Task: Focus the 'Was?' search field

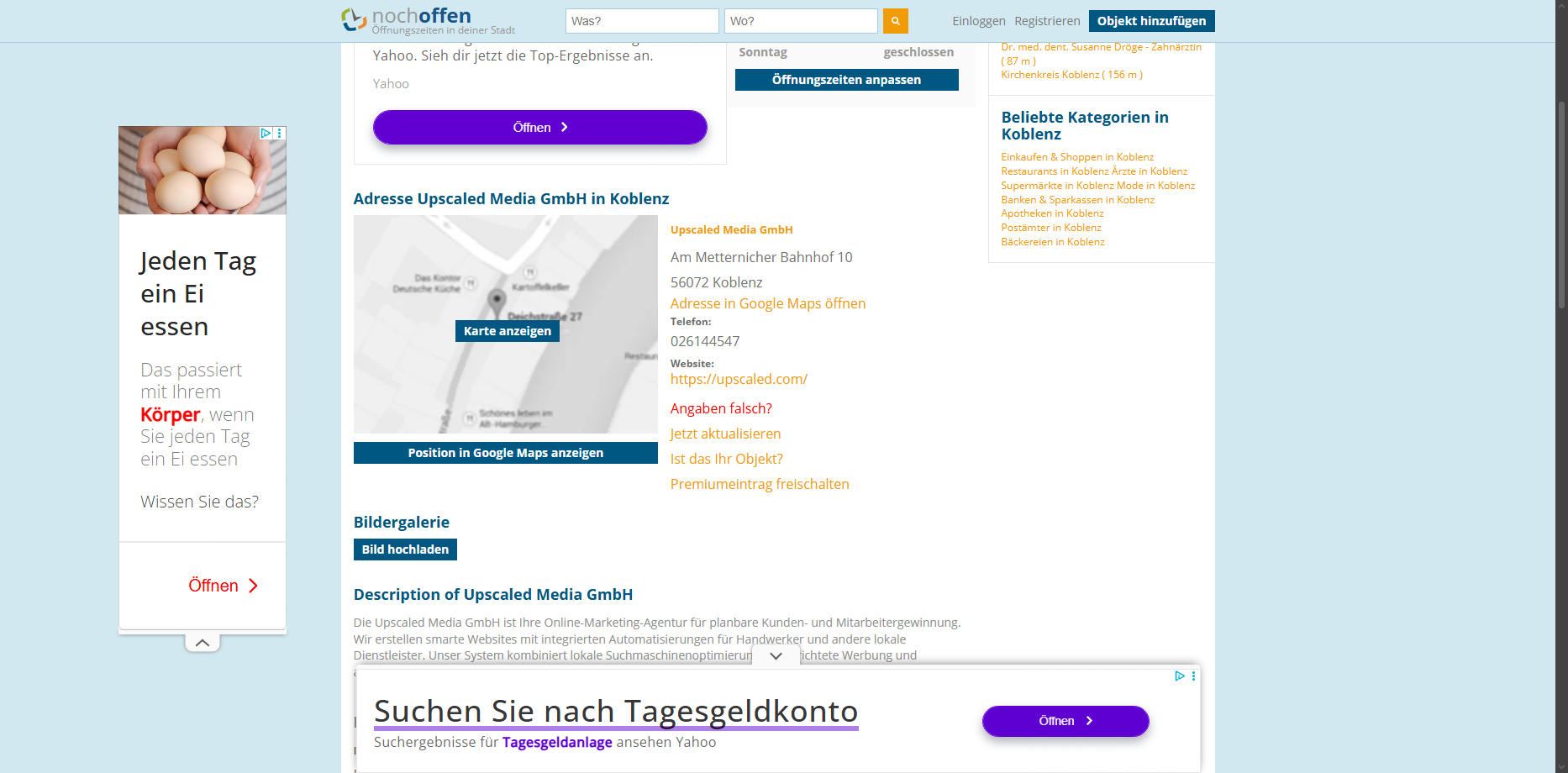Action: click(642, 21)
